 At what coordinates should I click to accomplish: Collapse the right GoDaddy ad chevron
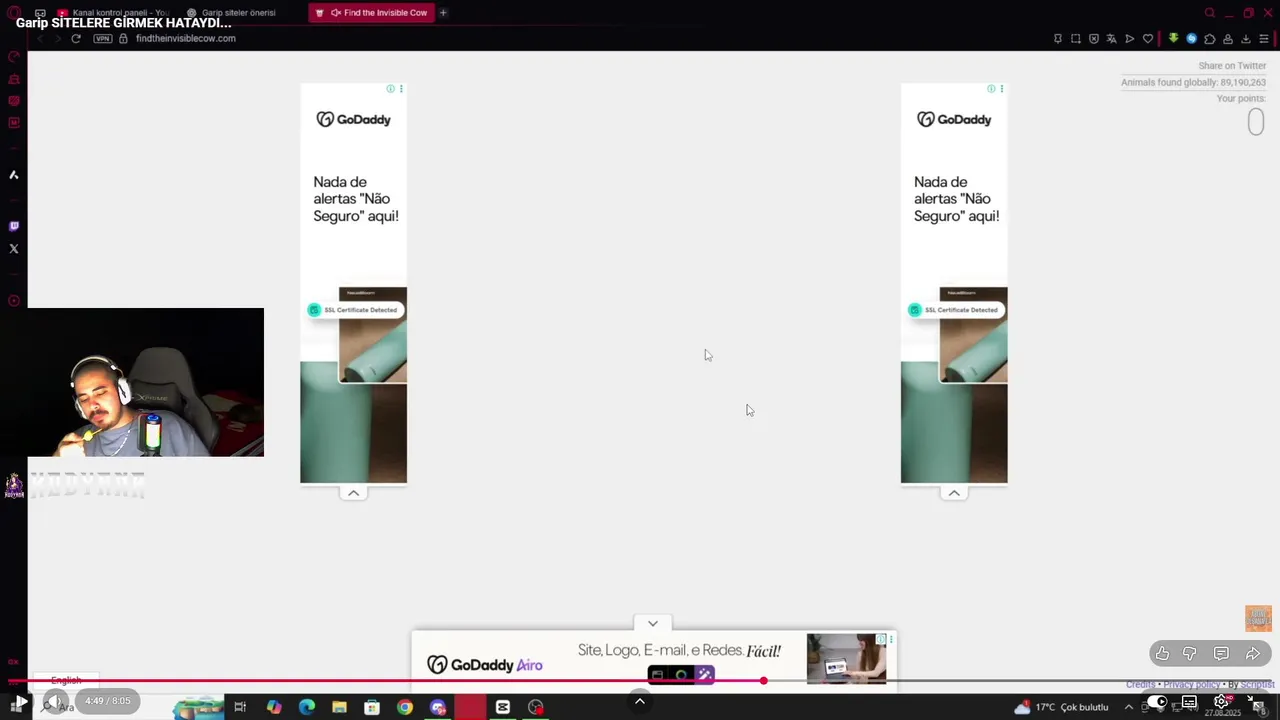tap(954, 493)
